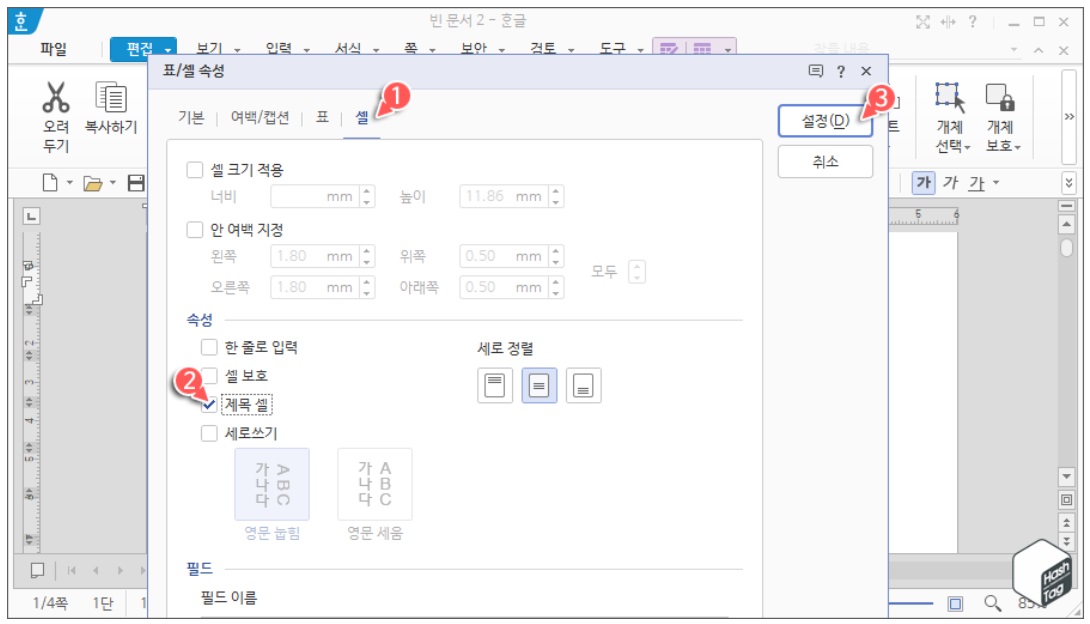This screenshot has width=1090, height=624.
Task: Expand the 개체 보호 dropdown arrow
Action: point(1018,147)
